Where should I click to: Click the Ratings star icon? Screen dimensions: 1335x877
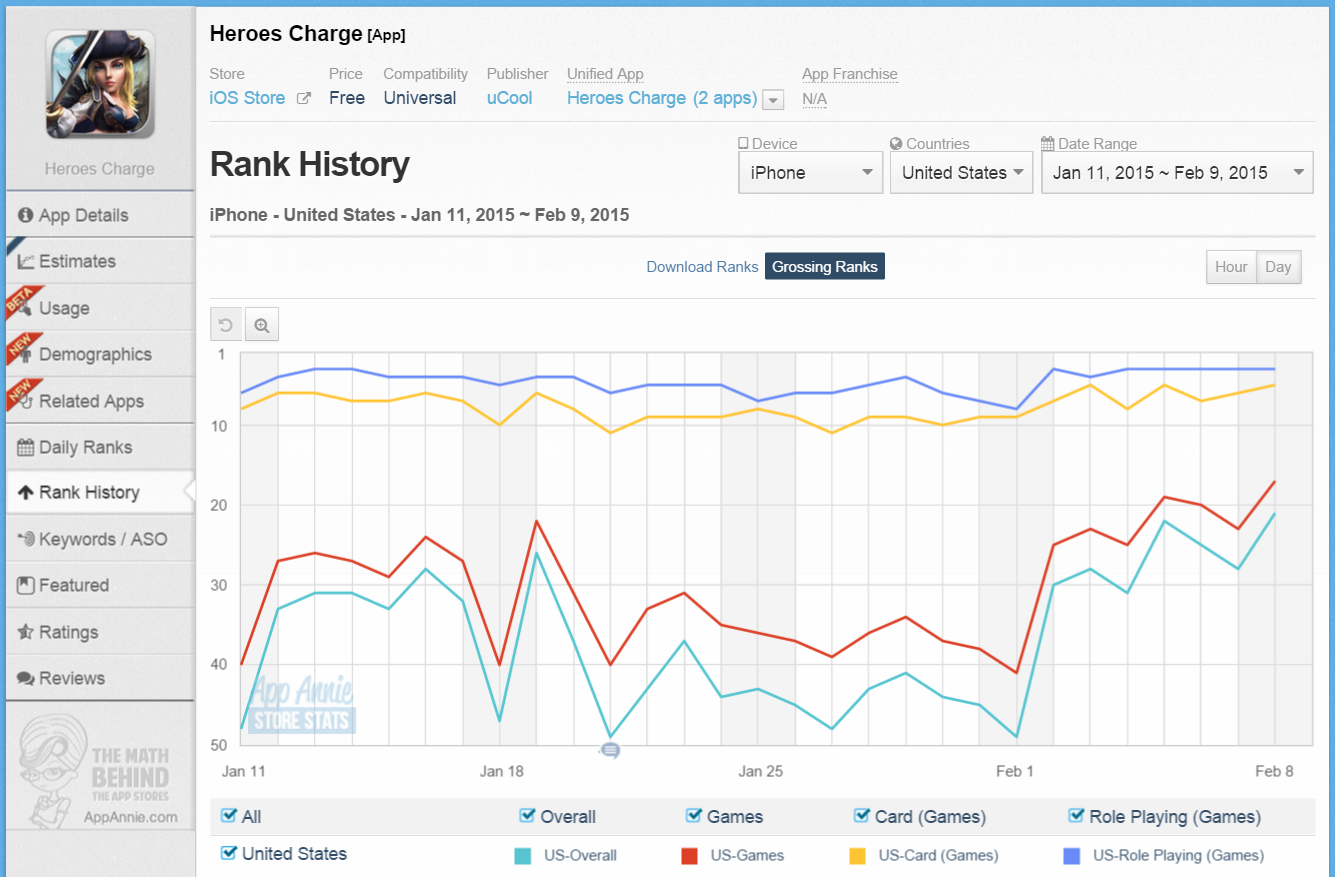pos(26,632)
